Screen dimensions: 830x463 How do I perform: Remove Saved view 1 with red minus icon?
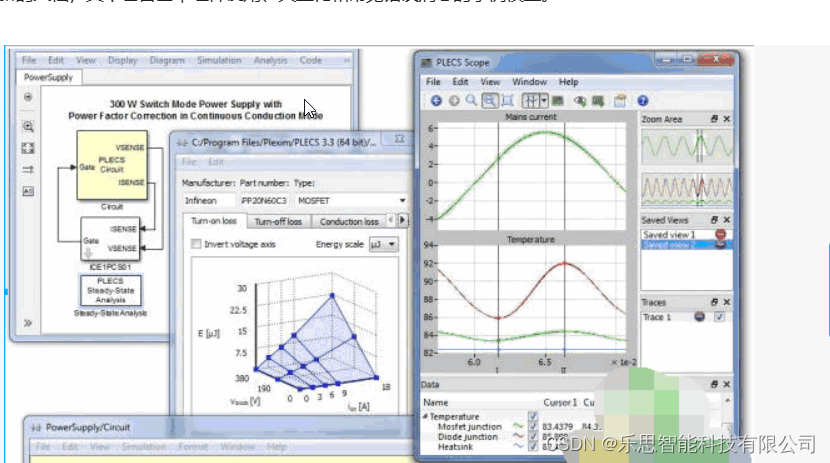[720, 234]
